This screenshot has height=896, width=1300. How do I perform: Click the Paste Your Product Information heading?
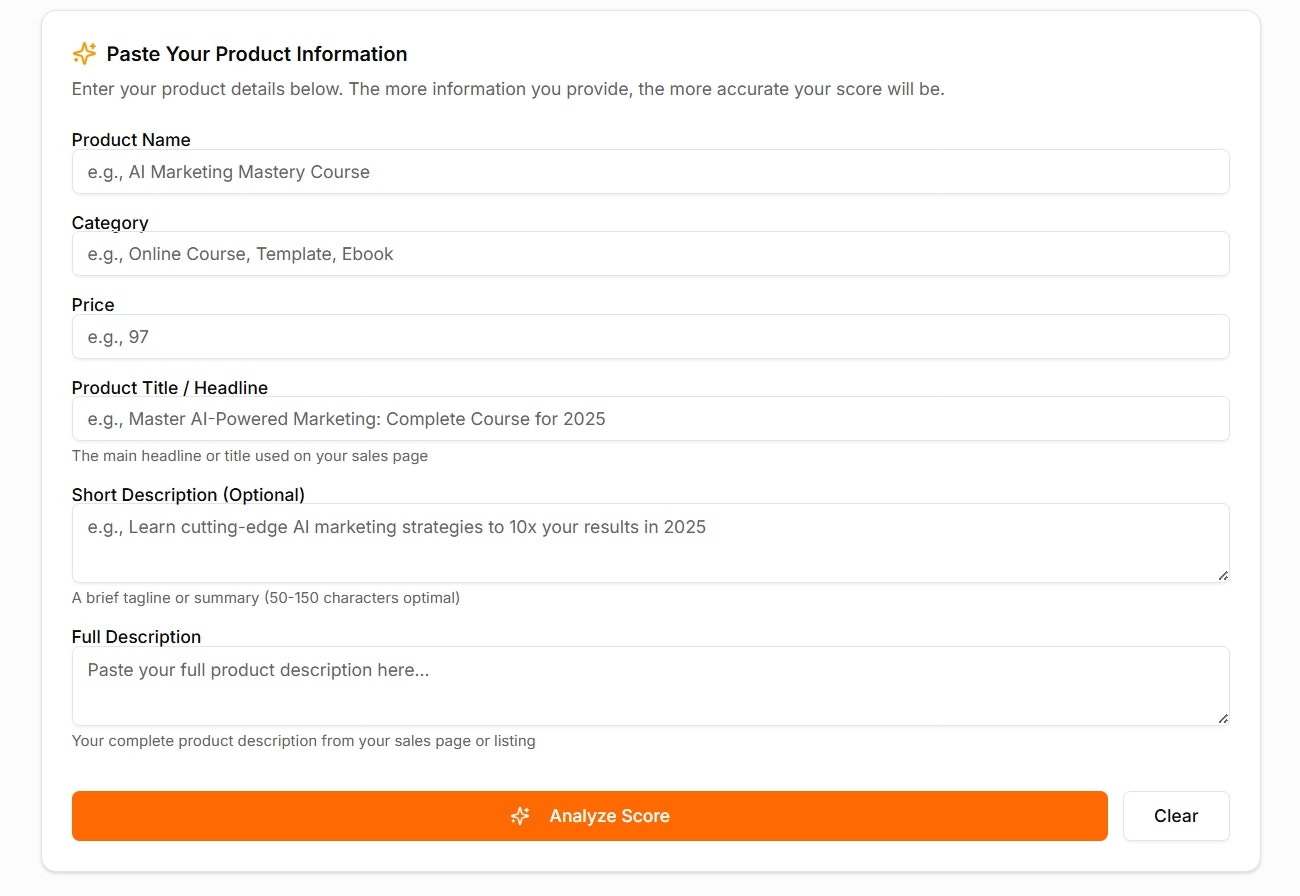(256, 54)
